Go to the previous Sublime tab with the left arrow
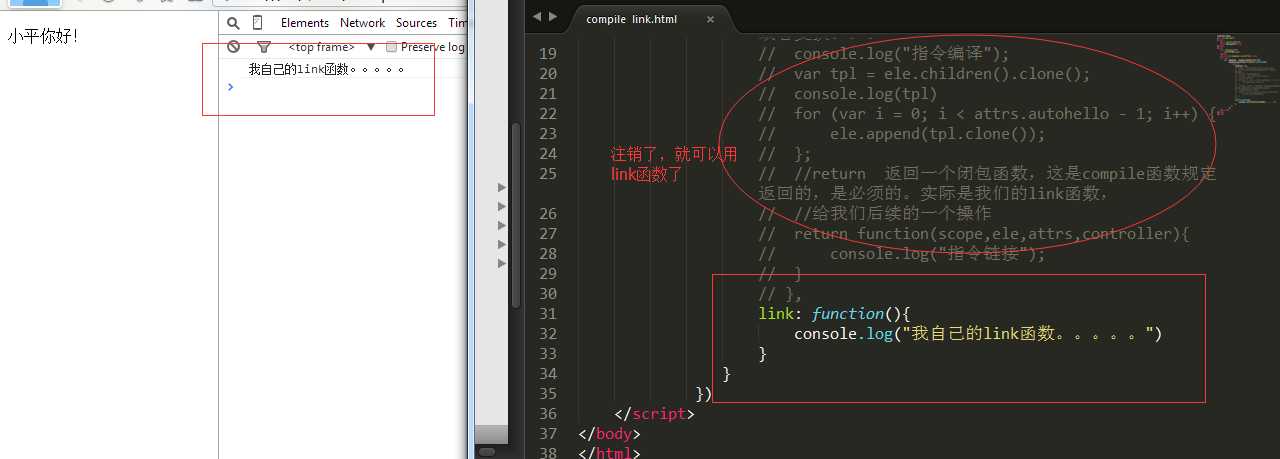 pos(537,17)
